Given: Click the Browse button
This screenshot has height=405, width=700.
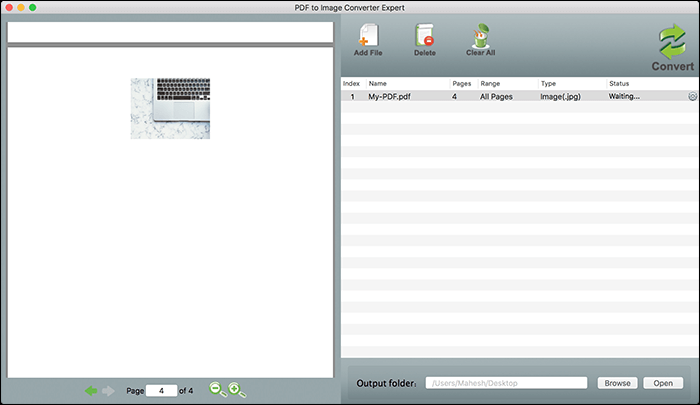Looking at the screenshot, I should pos(617,383).
